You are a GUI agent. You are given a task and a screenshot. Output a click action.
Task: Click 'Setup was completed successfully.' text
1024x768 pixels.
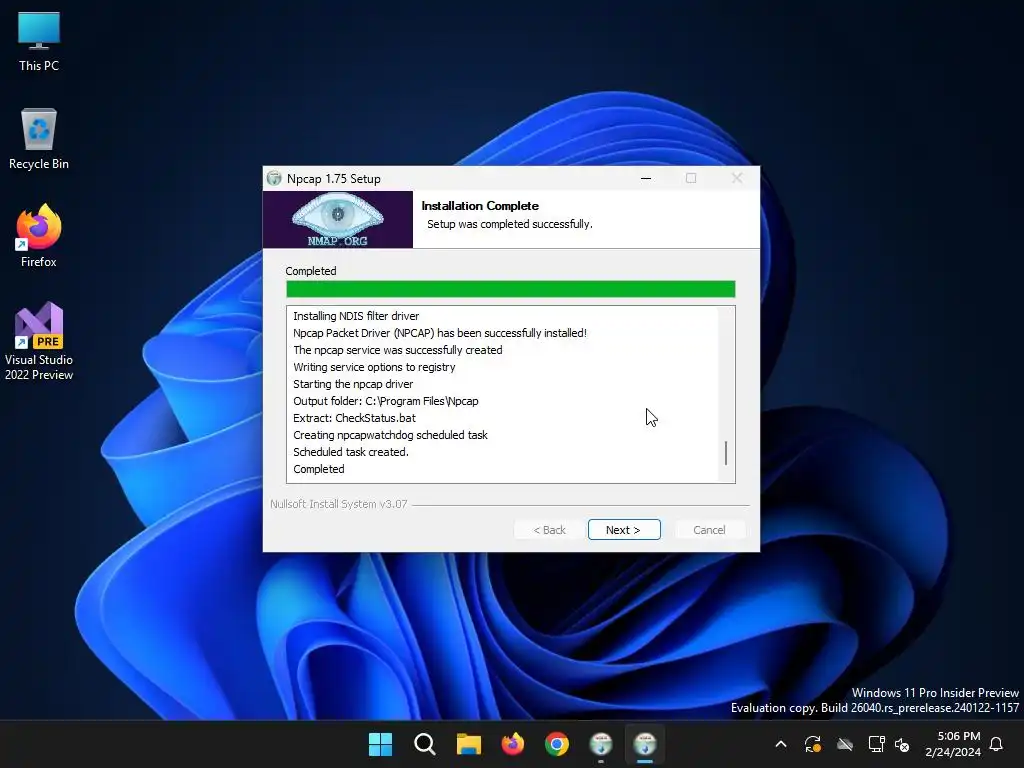[509, 224]
